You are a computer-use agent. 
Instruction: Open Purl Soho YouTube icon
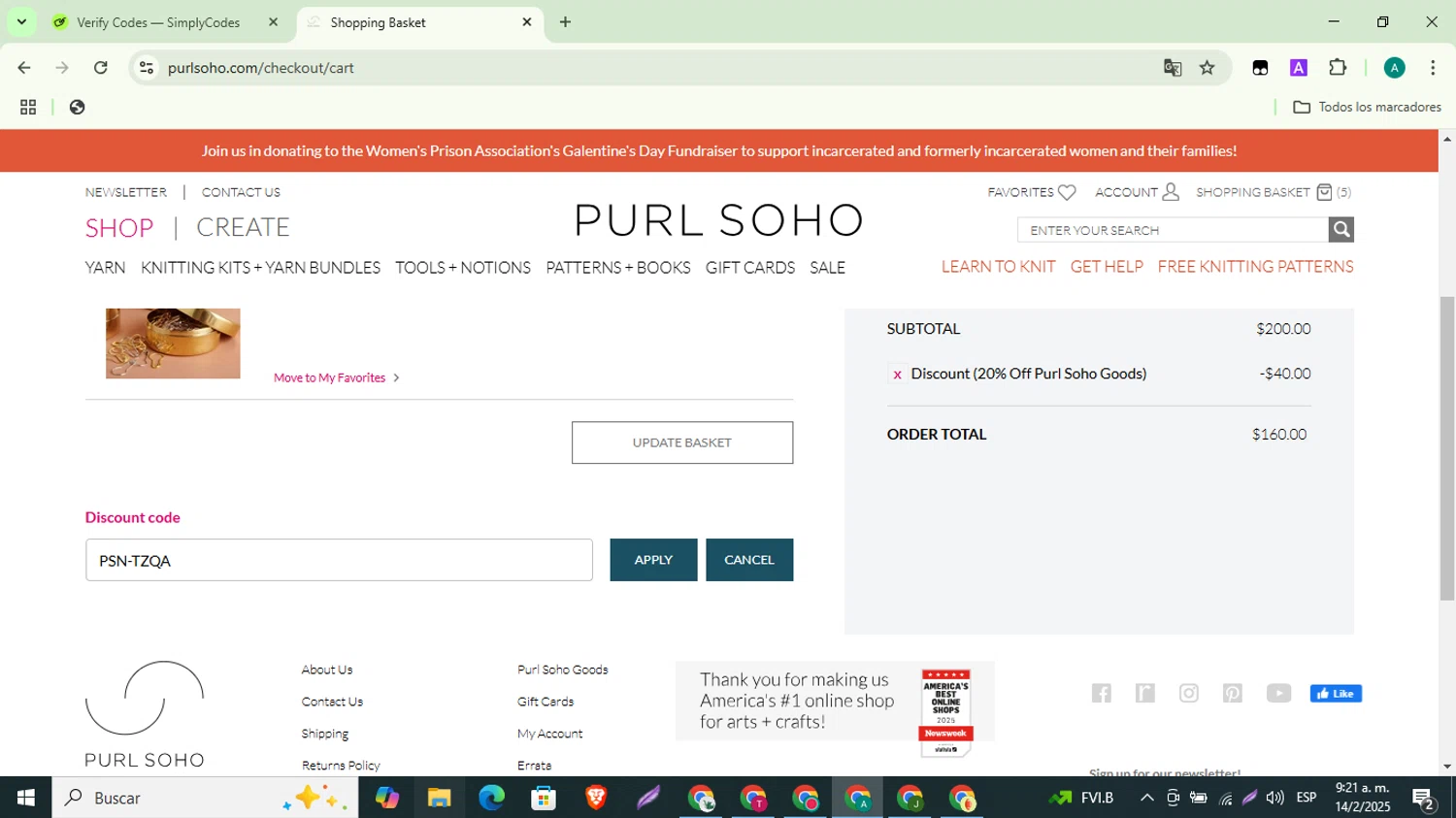click(1278, 693)
